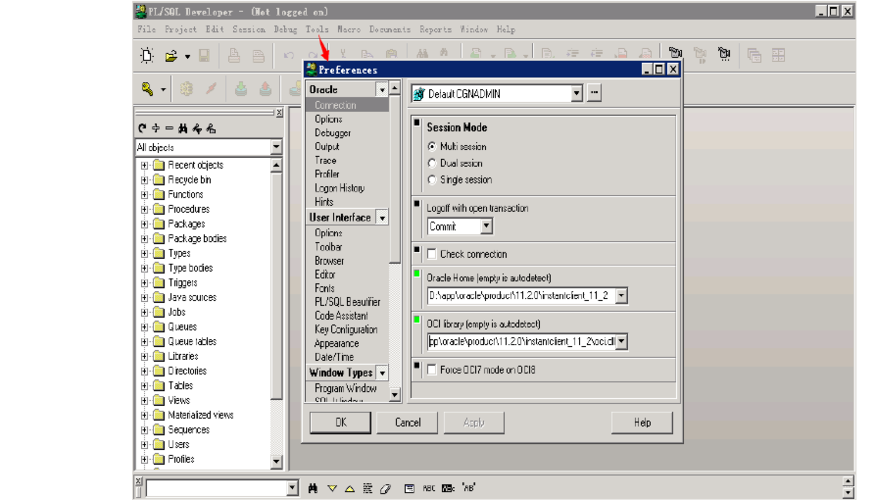Enable the Check connection checkbox
The image size is (875, 500).
point(432,254)
